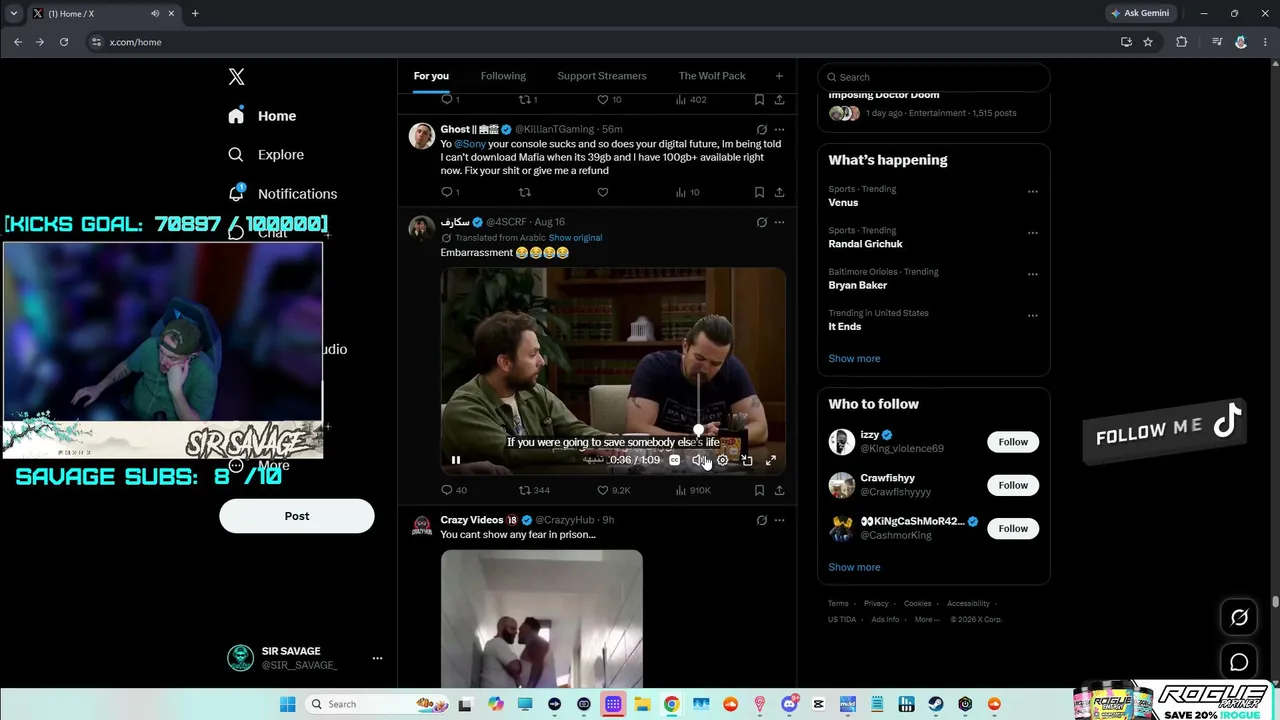1280x720 pixels.
Task: Bookmark Ghost's Sony post
Action: (x=759, y=192)
